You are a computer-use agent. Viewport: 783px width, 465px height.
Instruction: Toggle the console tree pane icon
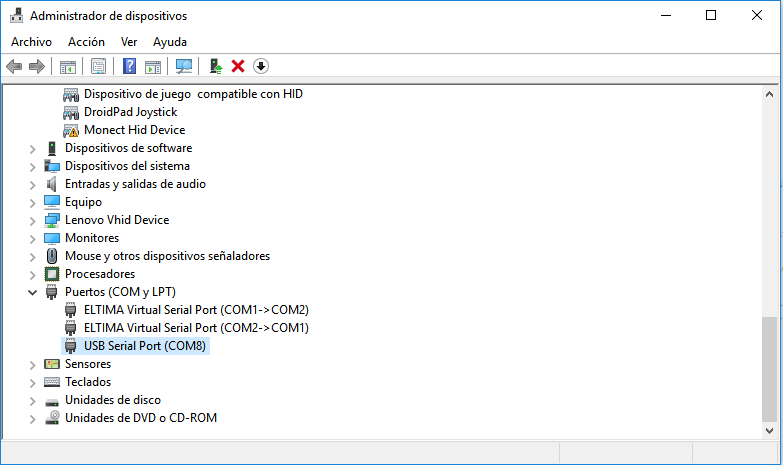click(67, 66)
